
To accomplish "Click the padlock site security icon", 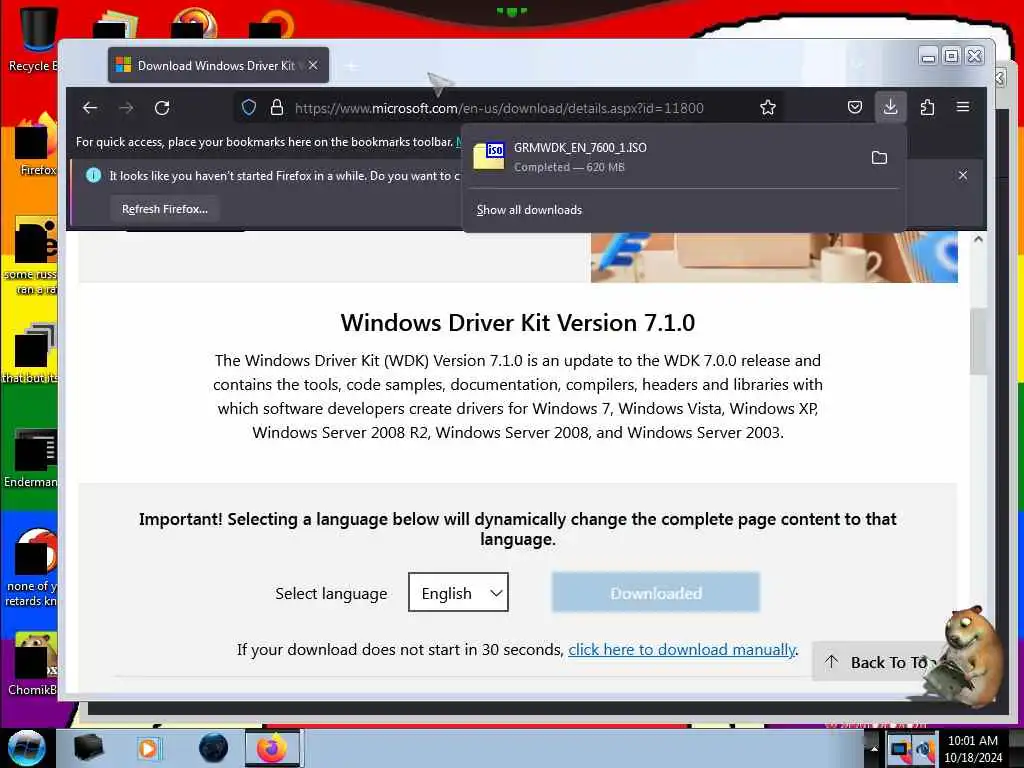I will pyautogui.click(x=277, y=108).
